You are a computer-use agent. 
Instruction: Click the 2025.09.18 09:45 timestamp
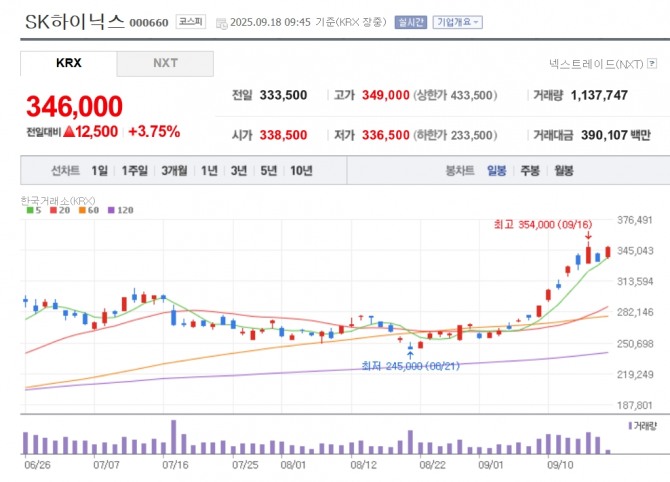pyautogui.click(x=270, y=22)
